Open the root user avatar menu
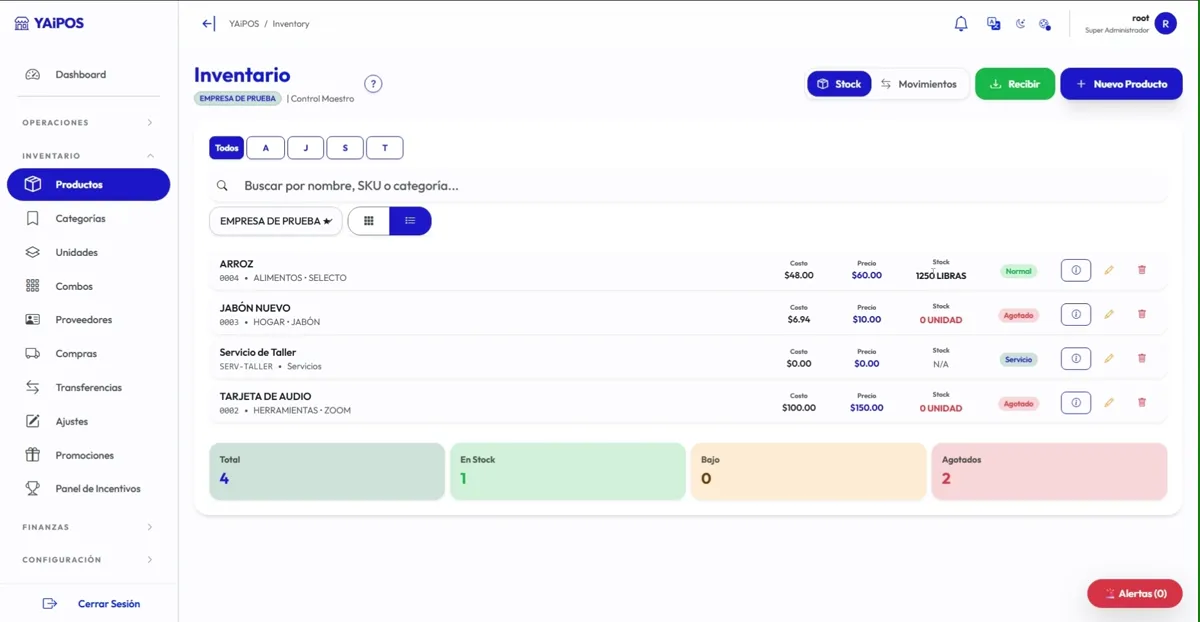This screenshot has height=622, width=1200. click(x=1165, y=23)
